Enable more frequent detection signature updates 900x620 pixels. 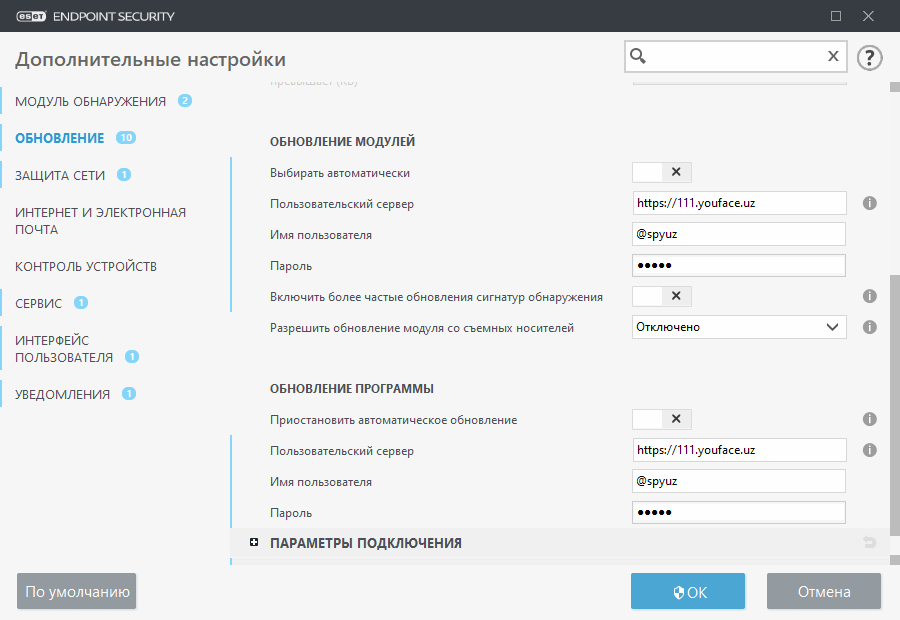pyautogui.click(x=662, y=296)
